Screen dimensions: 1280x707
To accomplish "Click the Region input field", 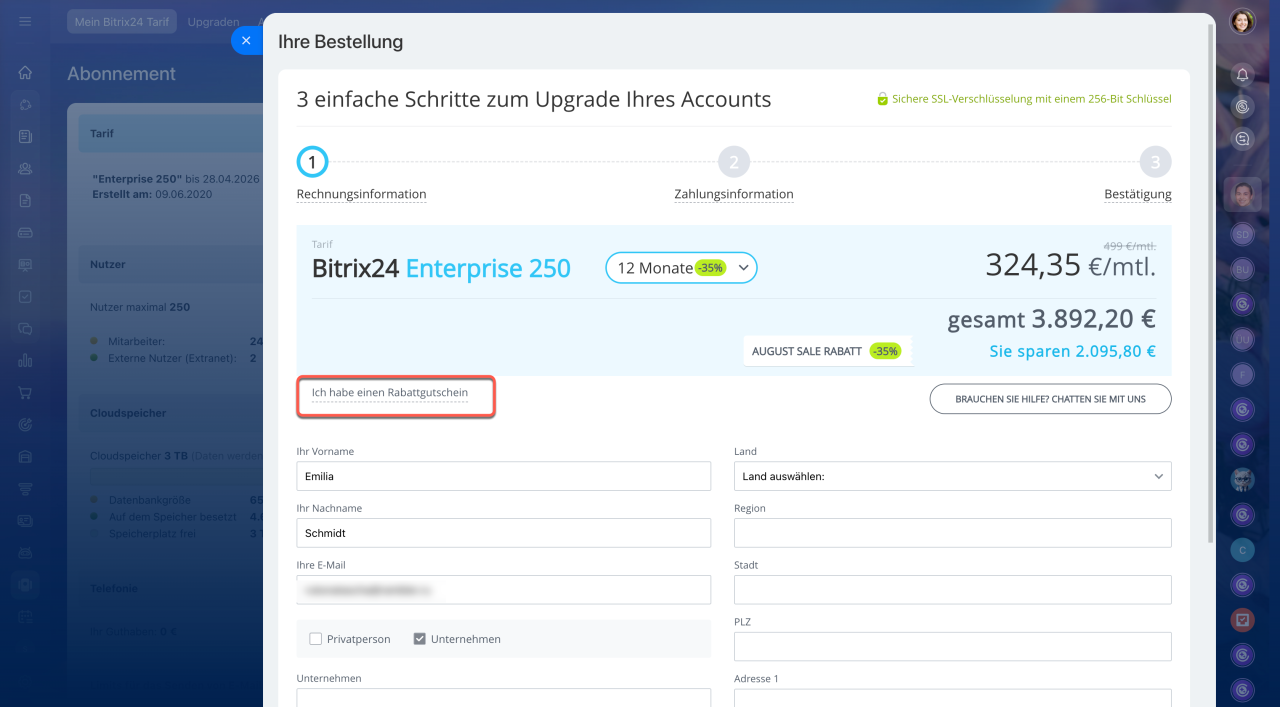I will click(x=952, y=533).
